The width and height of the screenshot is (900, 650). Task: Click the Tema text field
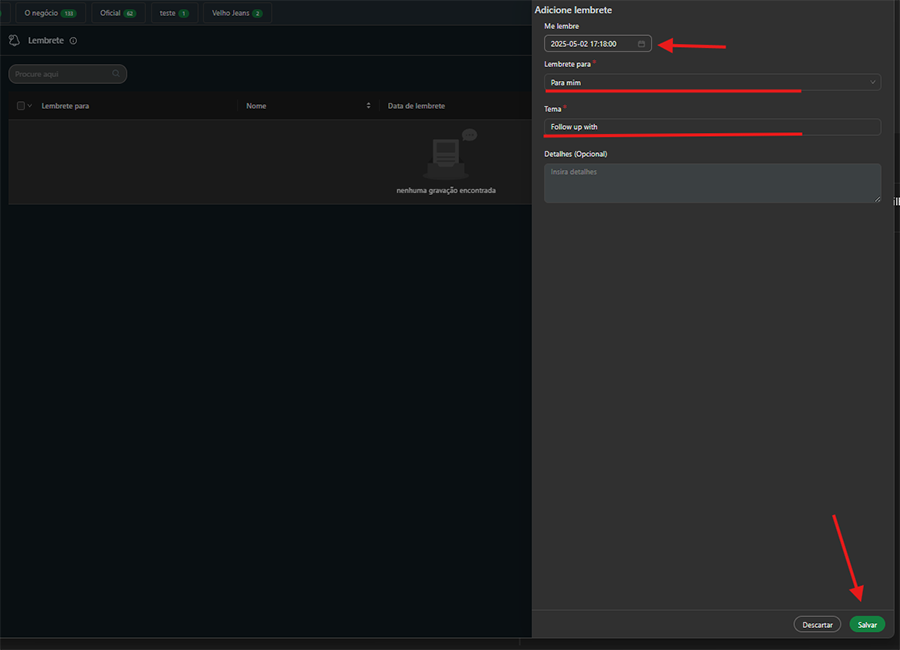point(712,127)
